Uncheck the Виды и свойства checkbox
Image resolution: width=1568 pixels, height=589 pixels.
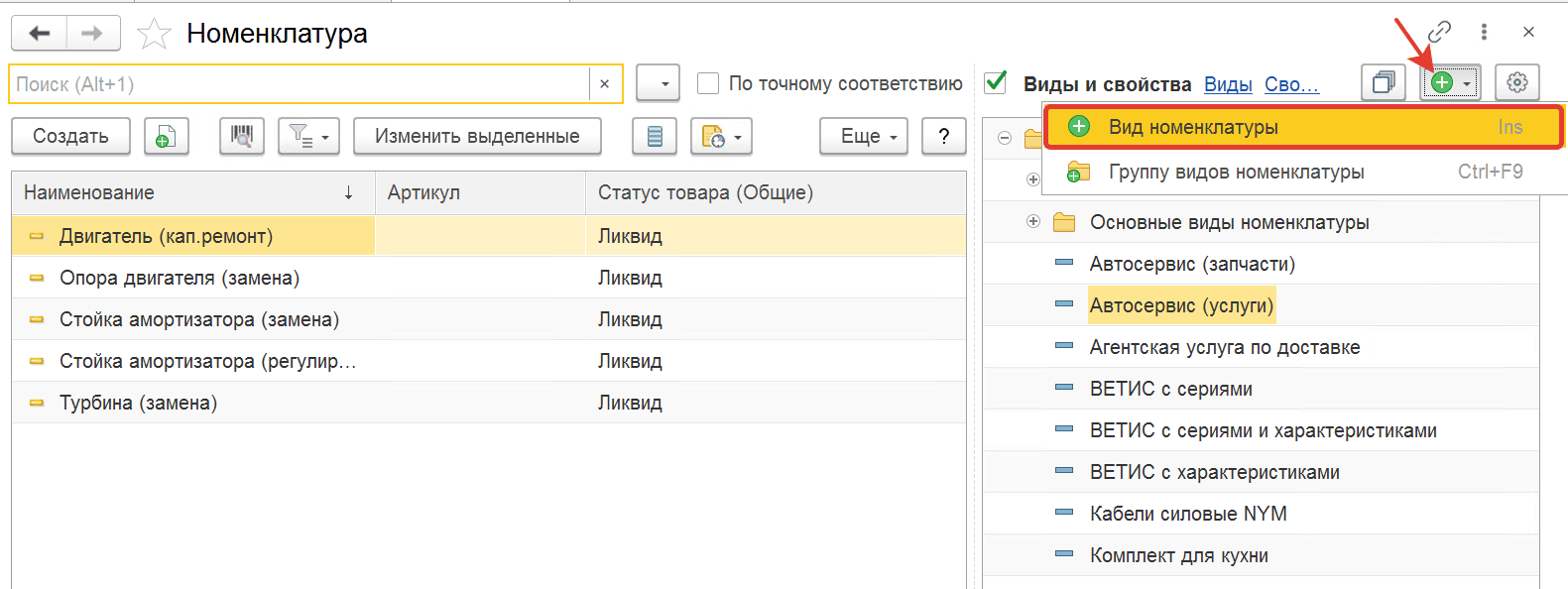point(996,82)
